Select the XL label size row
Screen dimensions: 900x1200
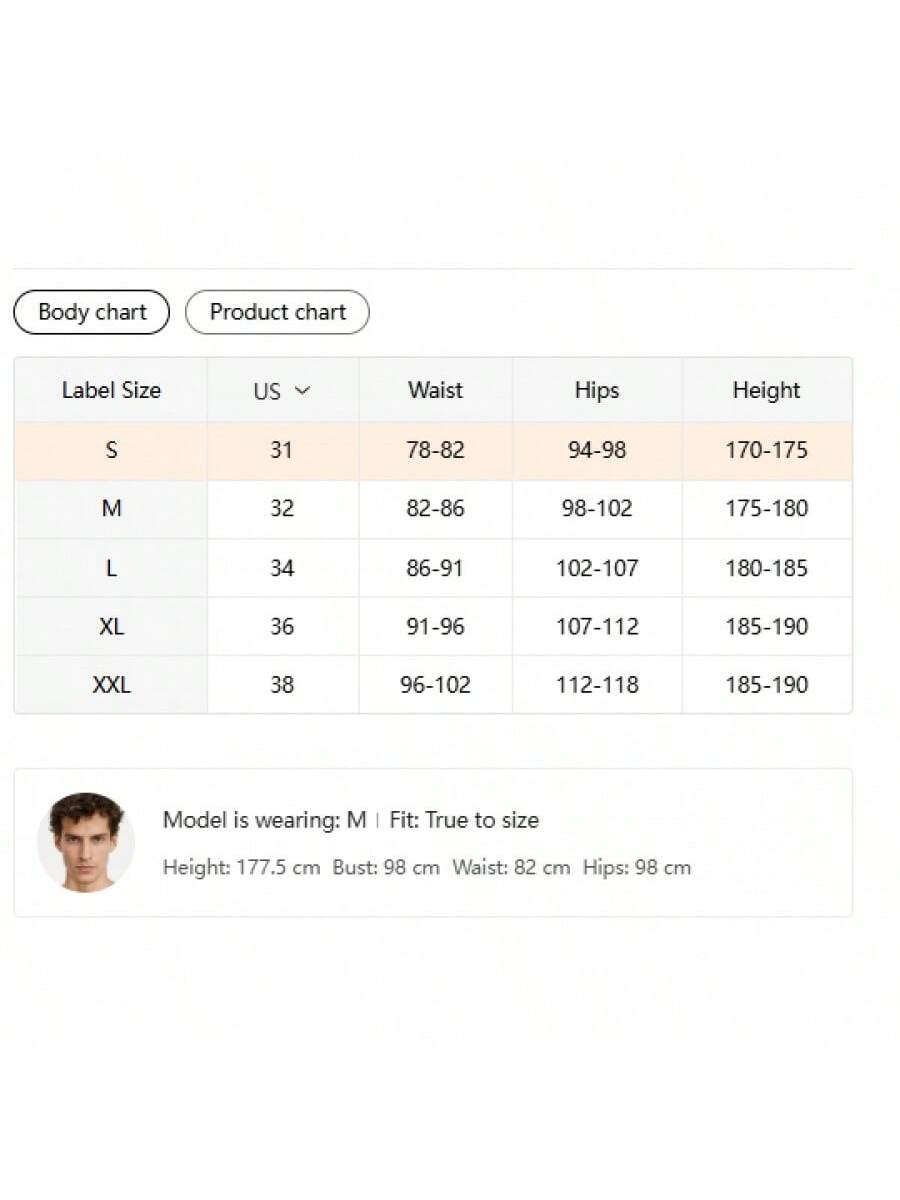tap(111, 627)
